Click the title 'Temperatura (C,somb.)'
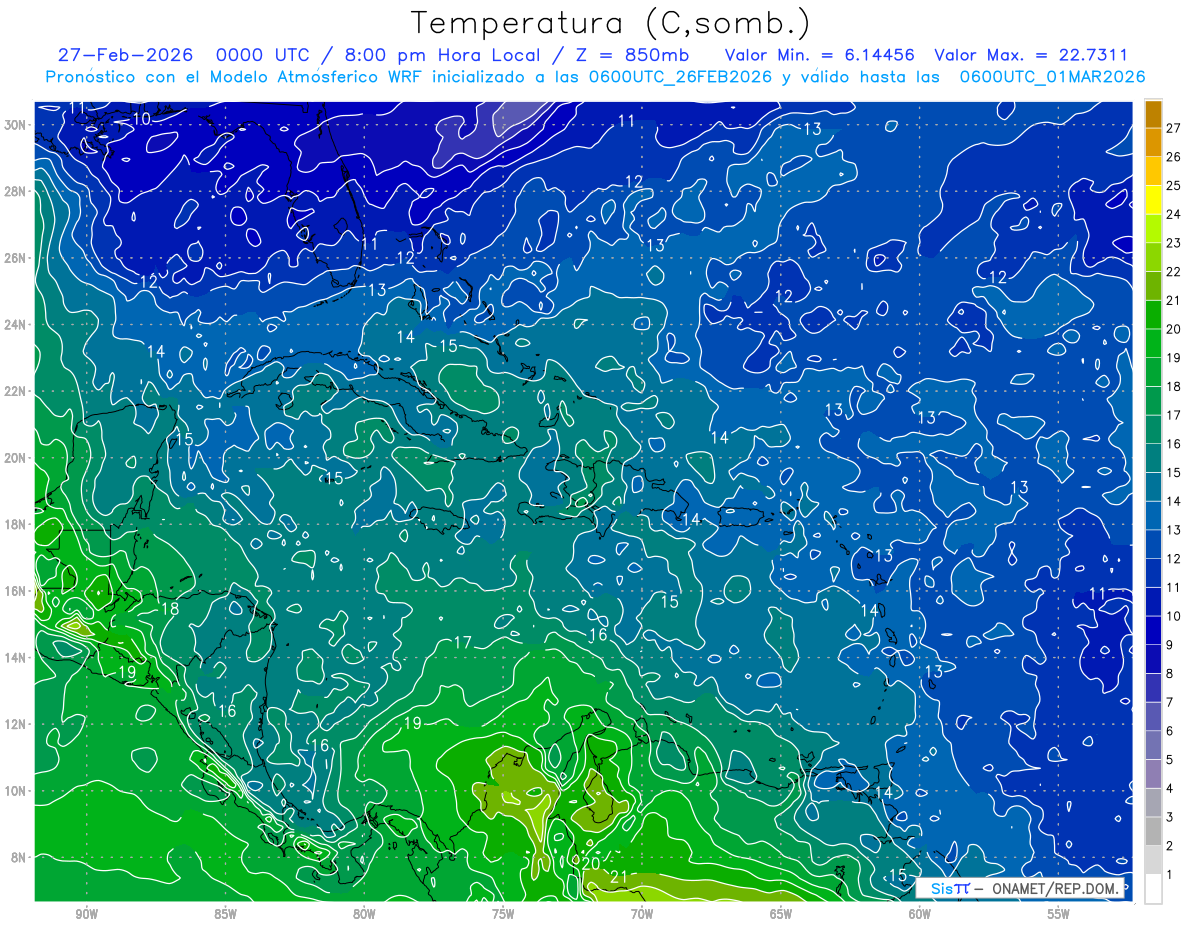 pos(611,23)
